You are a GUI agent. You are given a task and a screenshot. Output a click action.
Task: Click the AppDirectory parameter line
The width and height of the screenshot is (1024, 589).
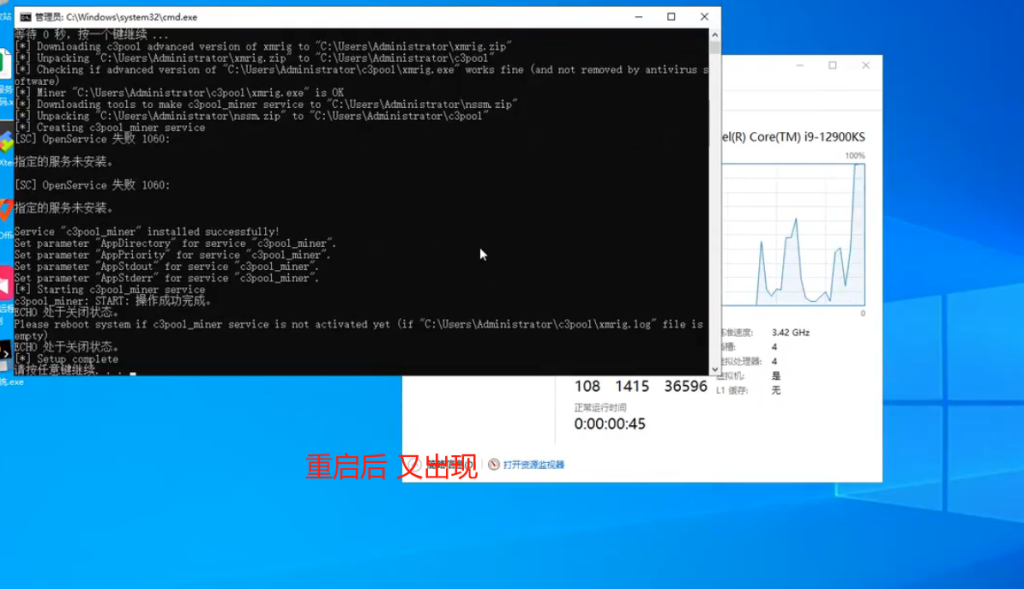pyautogui.click(x=175, y=244)
